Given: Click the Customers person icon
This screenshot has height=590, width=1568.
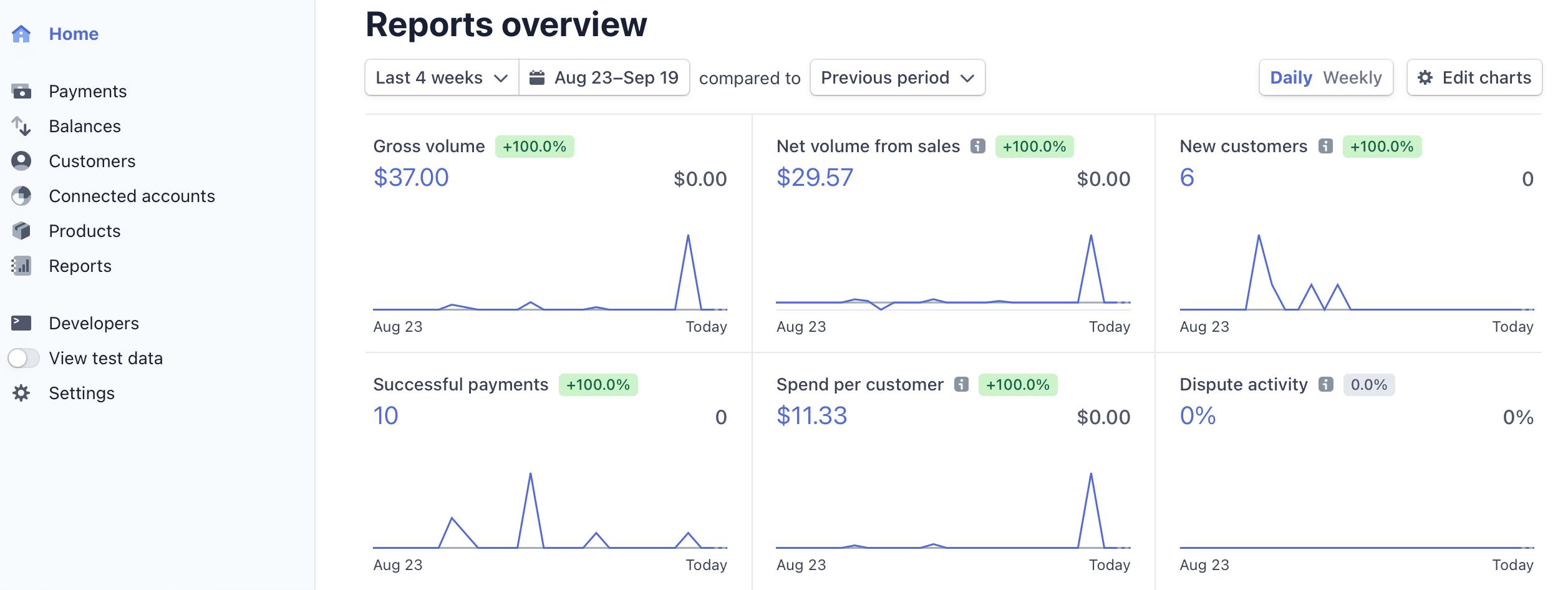Looking at the screenshot, I should [21, 161].
